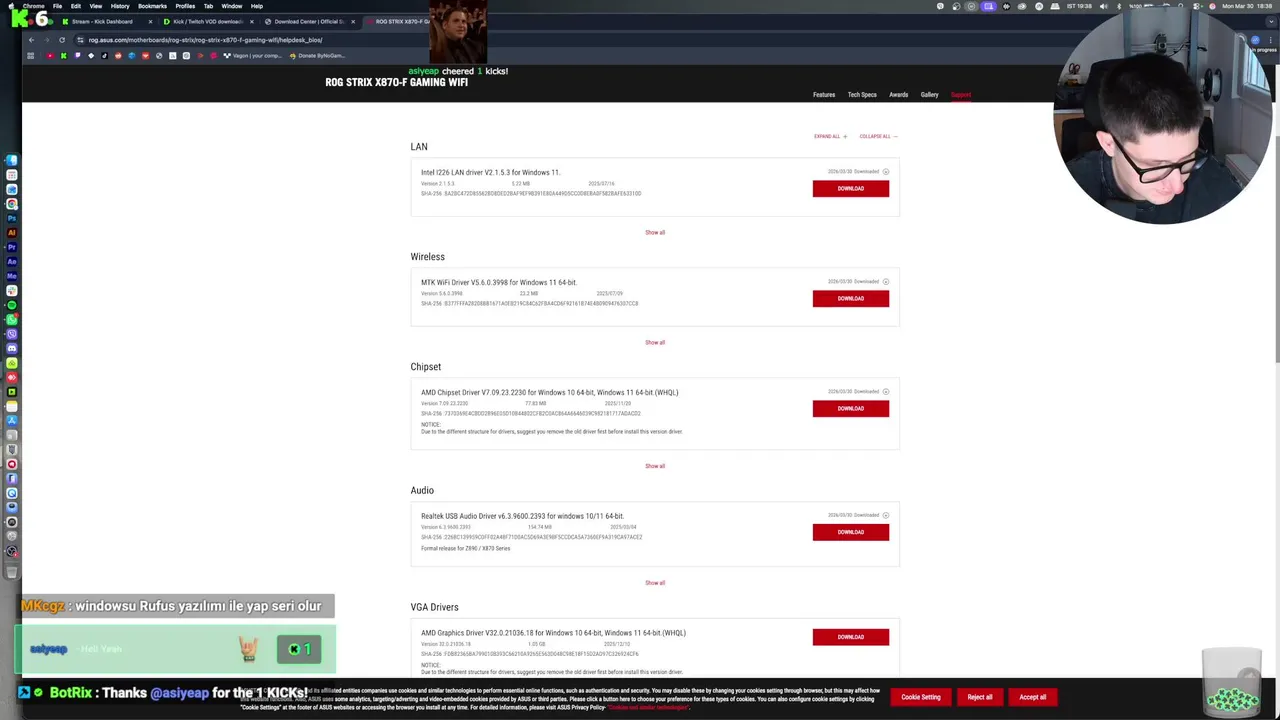
Task: Open the apps grid in bookmarks bar
Action: coord(30,56)
